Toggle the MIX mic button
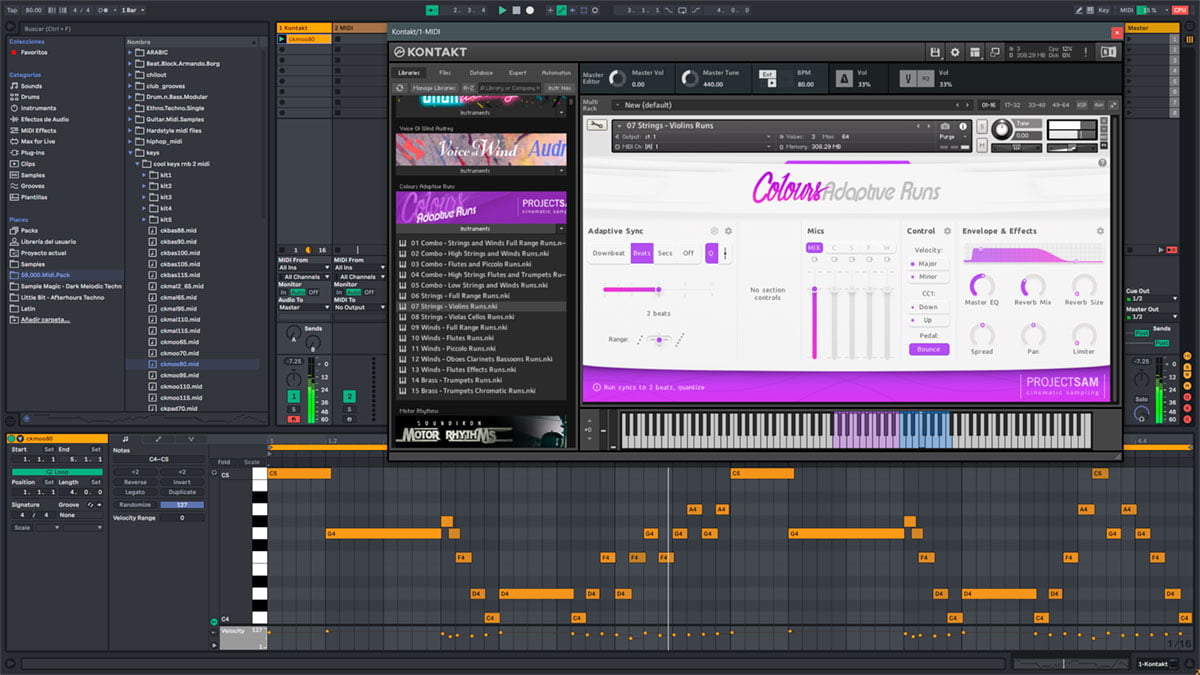 [x=814, y=247]
